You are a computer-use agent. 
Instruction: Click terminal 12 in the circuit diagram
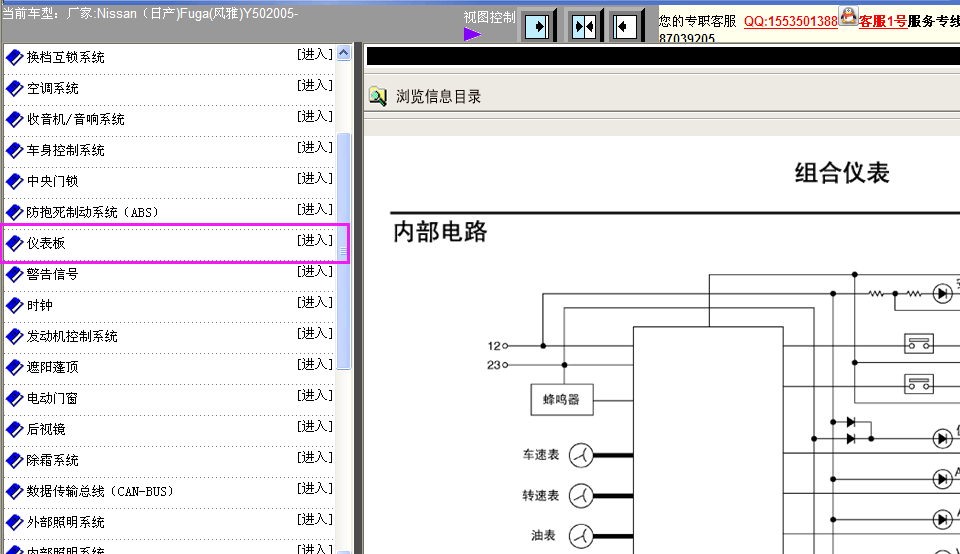coord(497,346)
